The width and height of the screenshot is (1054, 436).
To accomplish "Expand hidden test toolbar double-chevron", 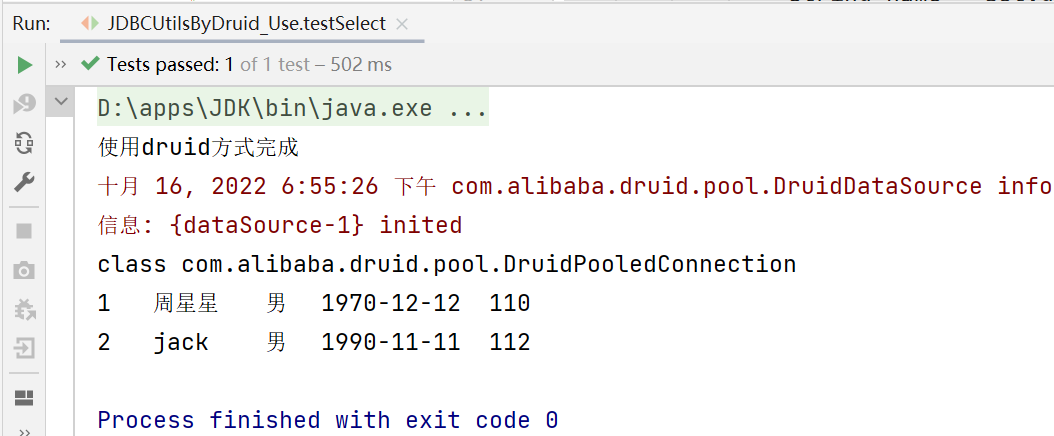I will pos(61,65).
